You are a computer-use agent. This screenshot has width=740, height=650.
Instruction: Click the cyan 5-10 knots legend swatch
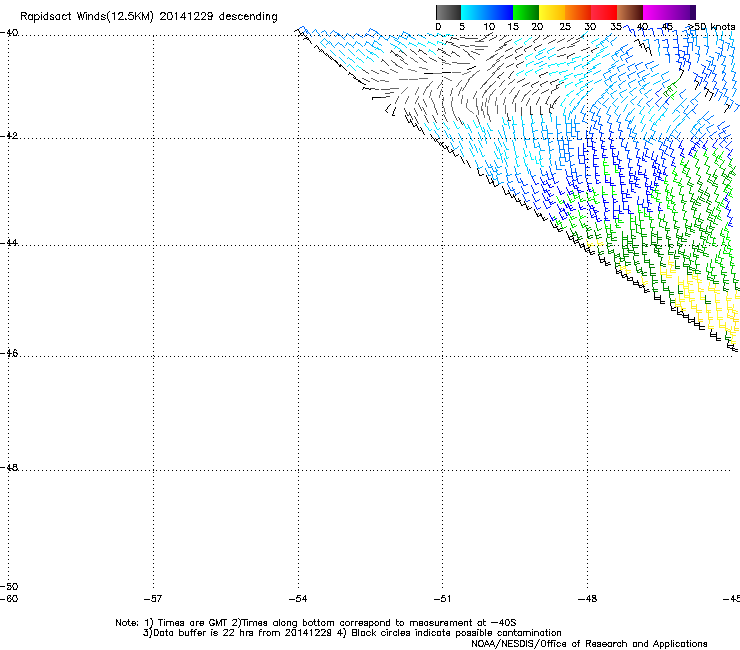[x=474, y=12]
